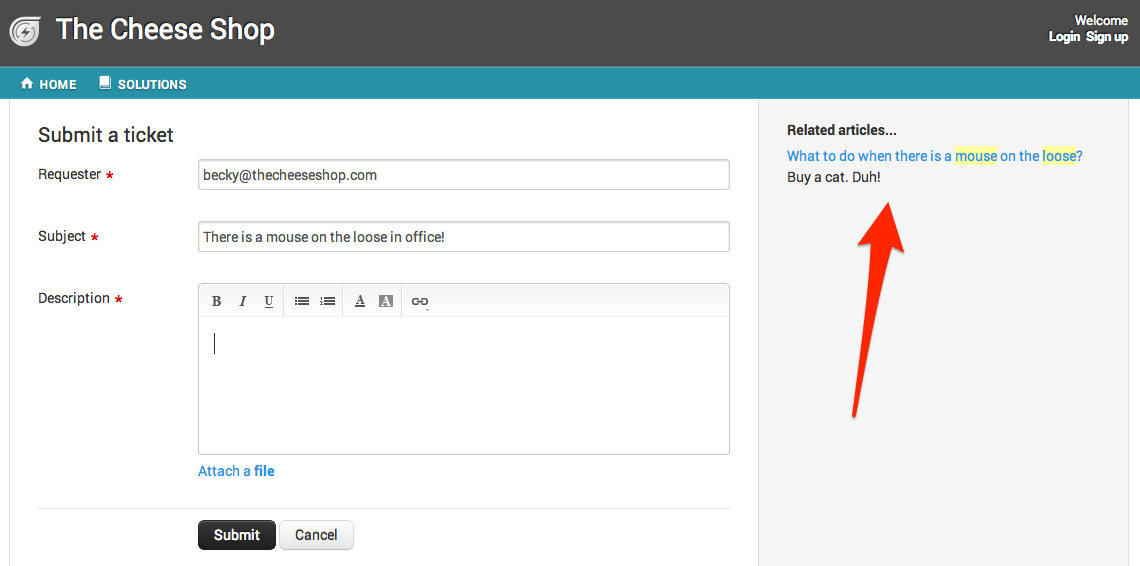Click the "Buy a cat. Duh!" text

834,177
